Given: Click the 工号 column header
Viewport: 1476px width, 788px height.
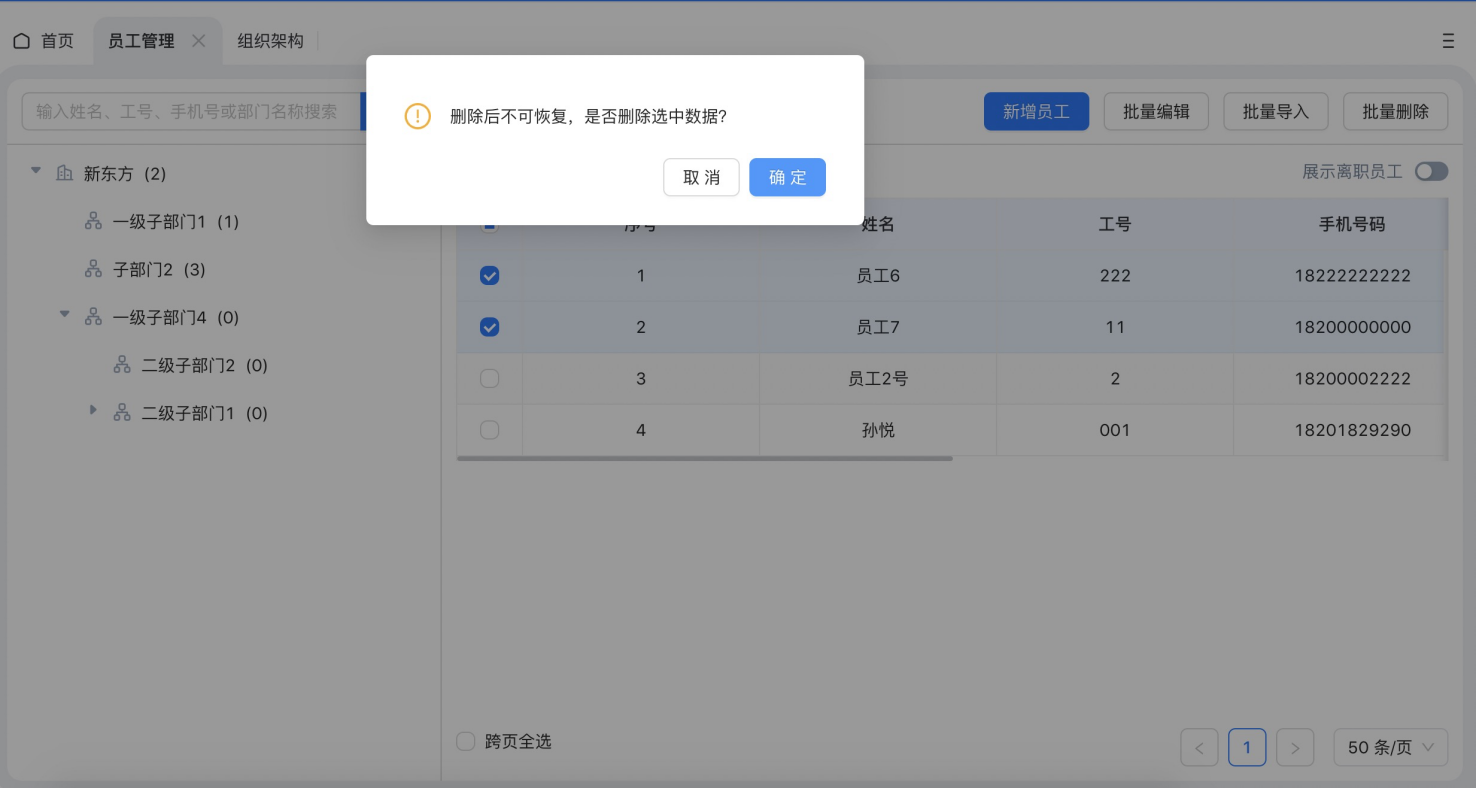Looking at the screenshot, I should click(1115, 224).
